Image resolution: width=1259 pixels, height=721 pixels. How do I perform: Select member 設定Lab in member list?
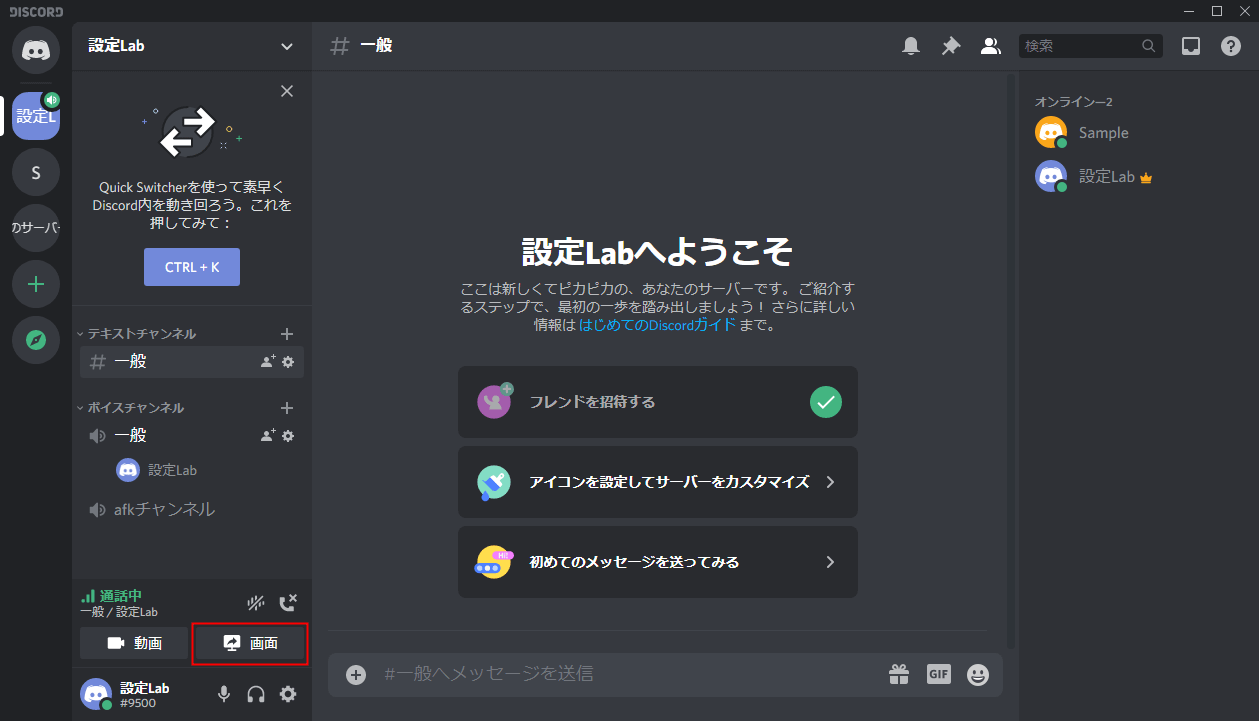(1135, 177)
